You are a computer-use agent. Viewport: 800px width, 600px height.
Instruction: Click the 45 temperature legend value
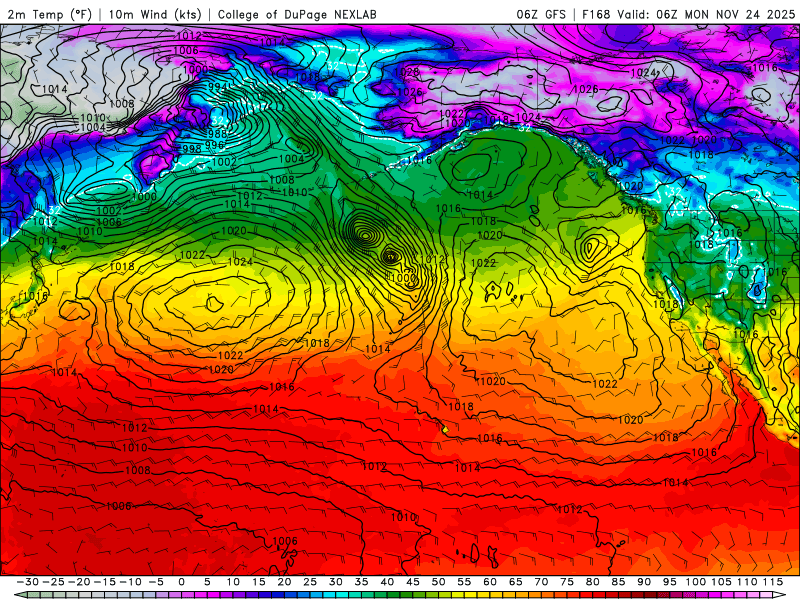pos(412,582)
